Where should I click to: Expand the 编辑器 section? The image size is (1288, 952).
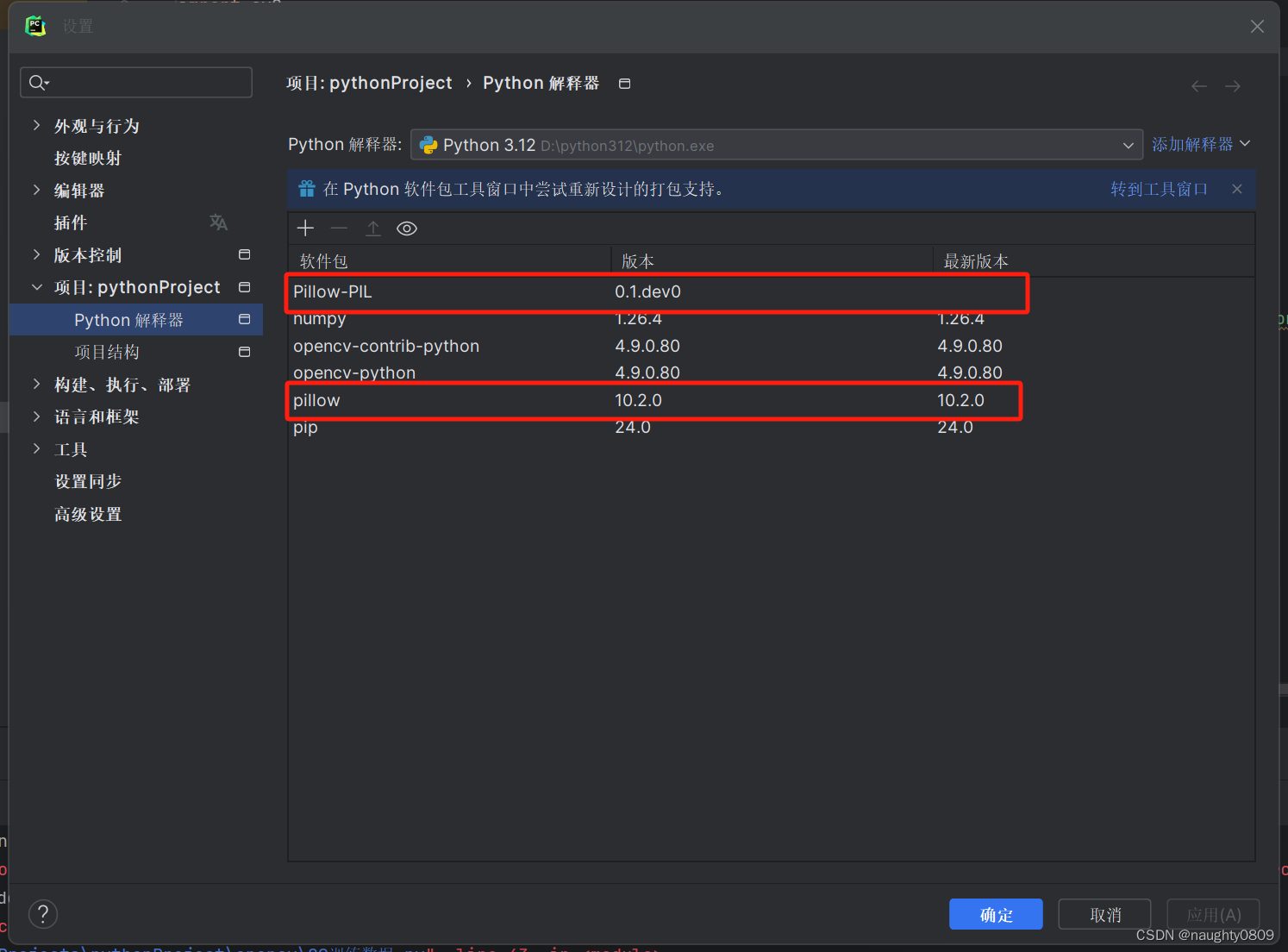pos(36,191)
